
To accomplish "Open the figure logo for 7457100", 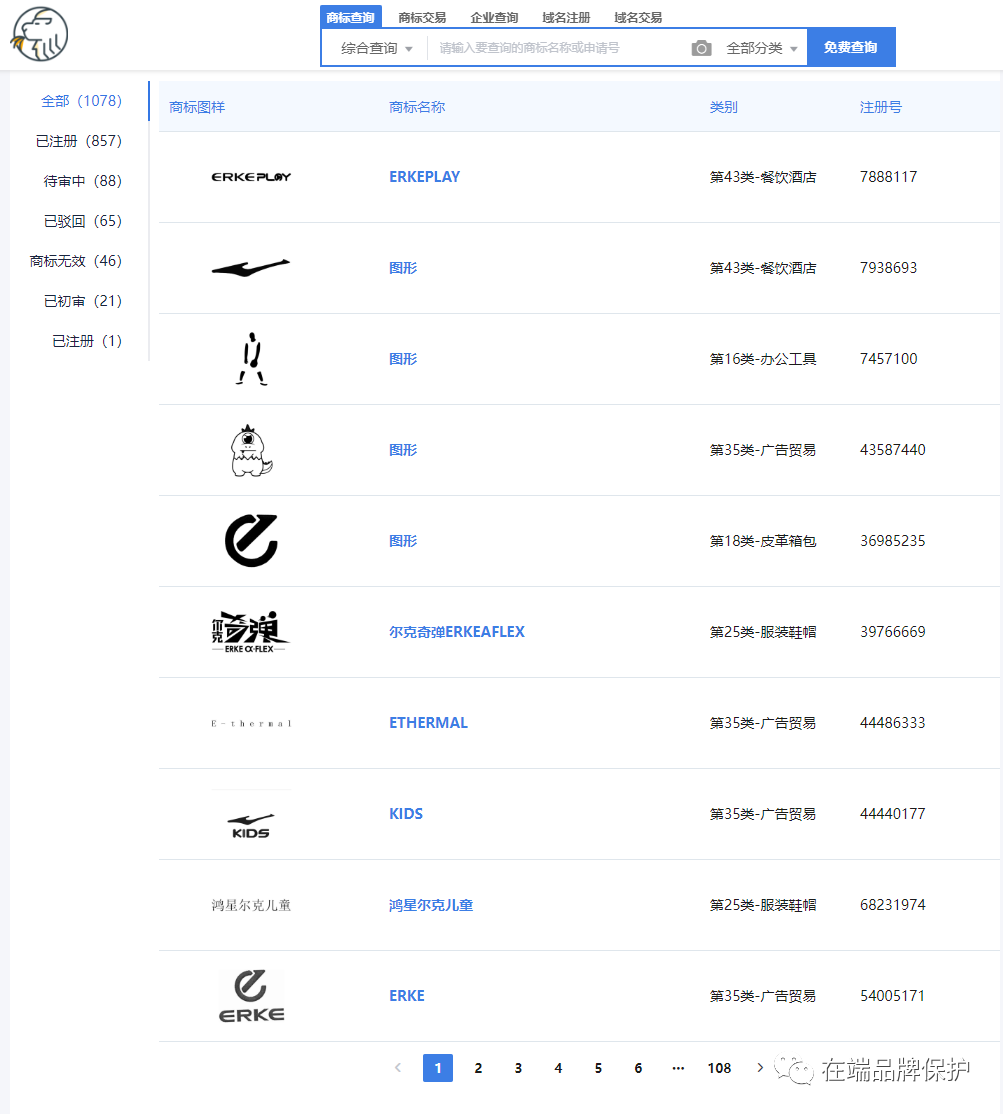I will [251, 359].
